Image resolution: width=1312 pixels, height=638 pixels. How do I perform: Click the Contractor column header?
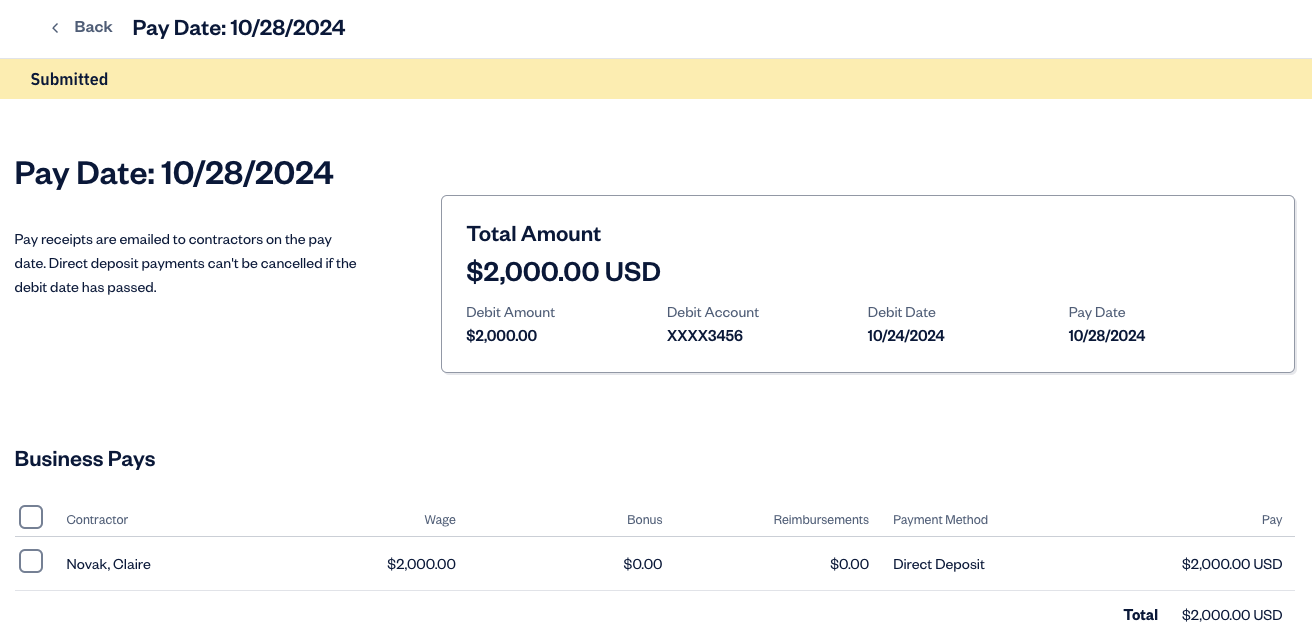[97, 520]
